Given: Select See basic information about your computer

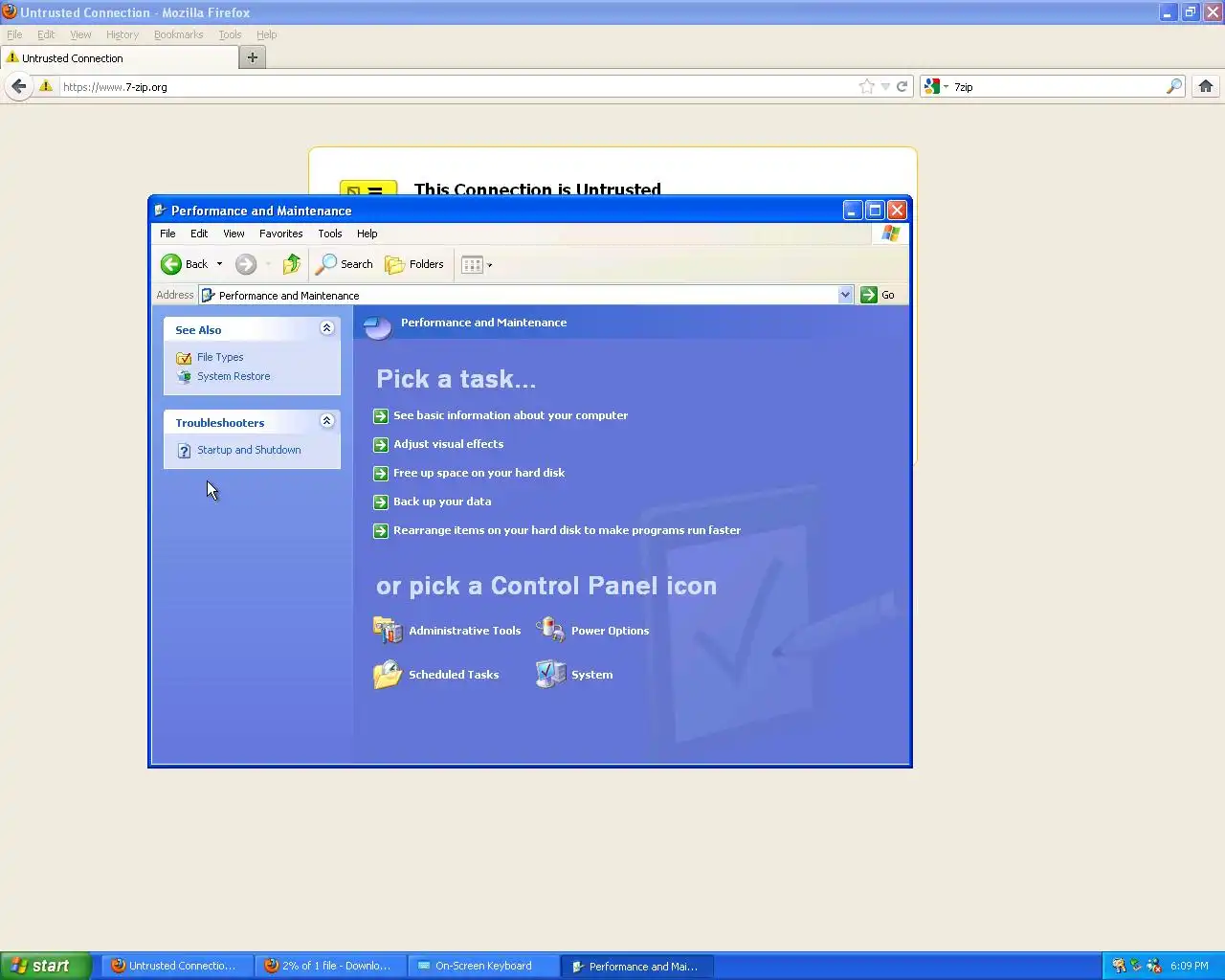Looking at the screenshot, I should click(x=510, y=415).
